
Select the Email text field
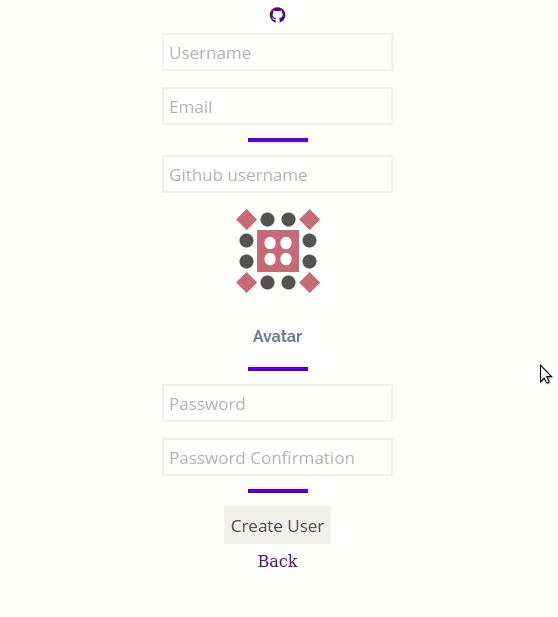point(277,106)
